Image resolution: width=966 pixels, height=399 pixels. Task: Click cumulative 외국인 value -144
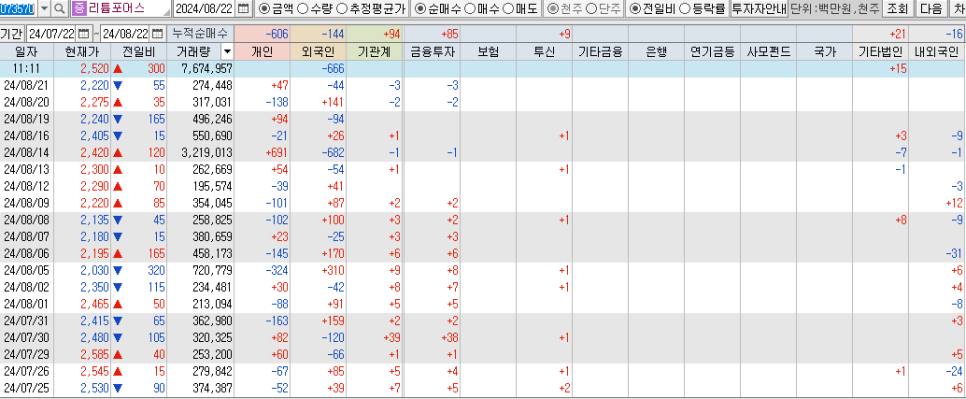click(318, 33)
